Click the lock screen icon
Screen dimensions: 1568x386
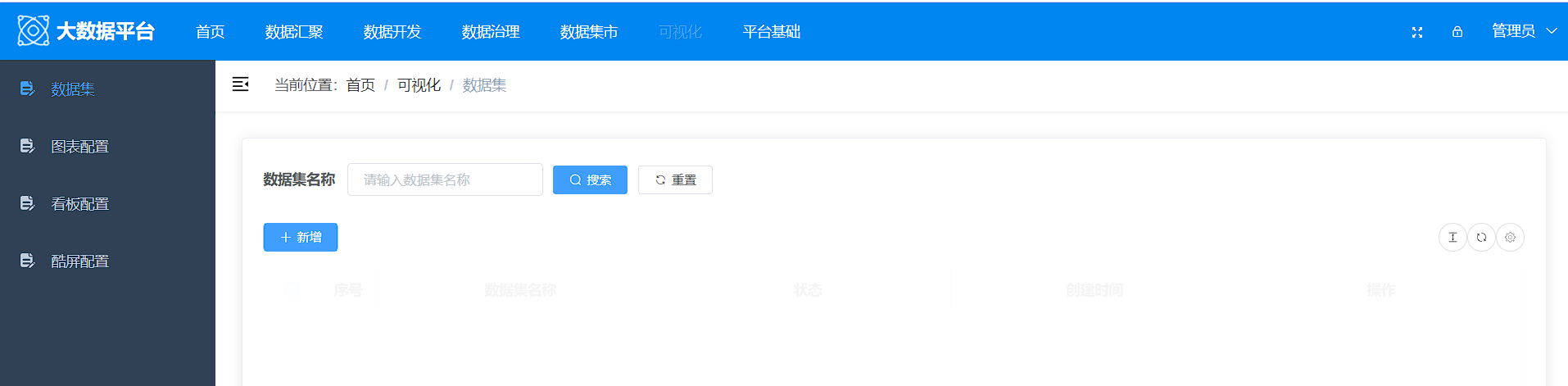[x=1457, y=32]
